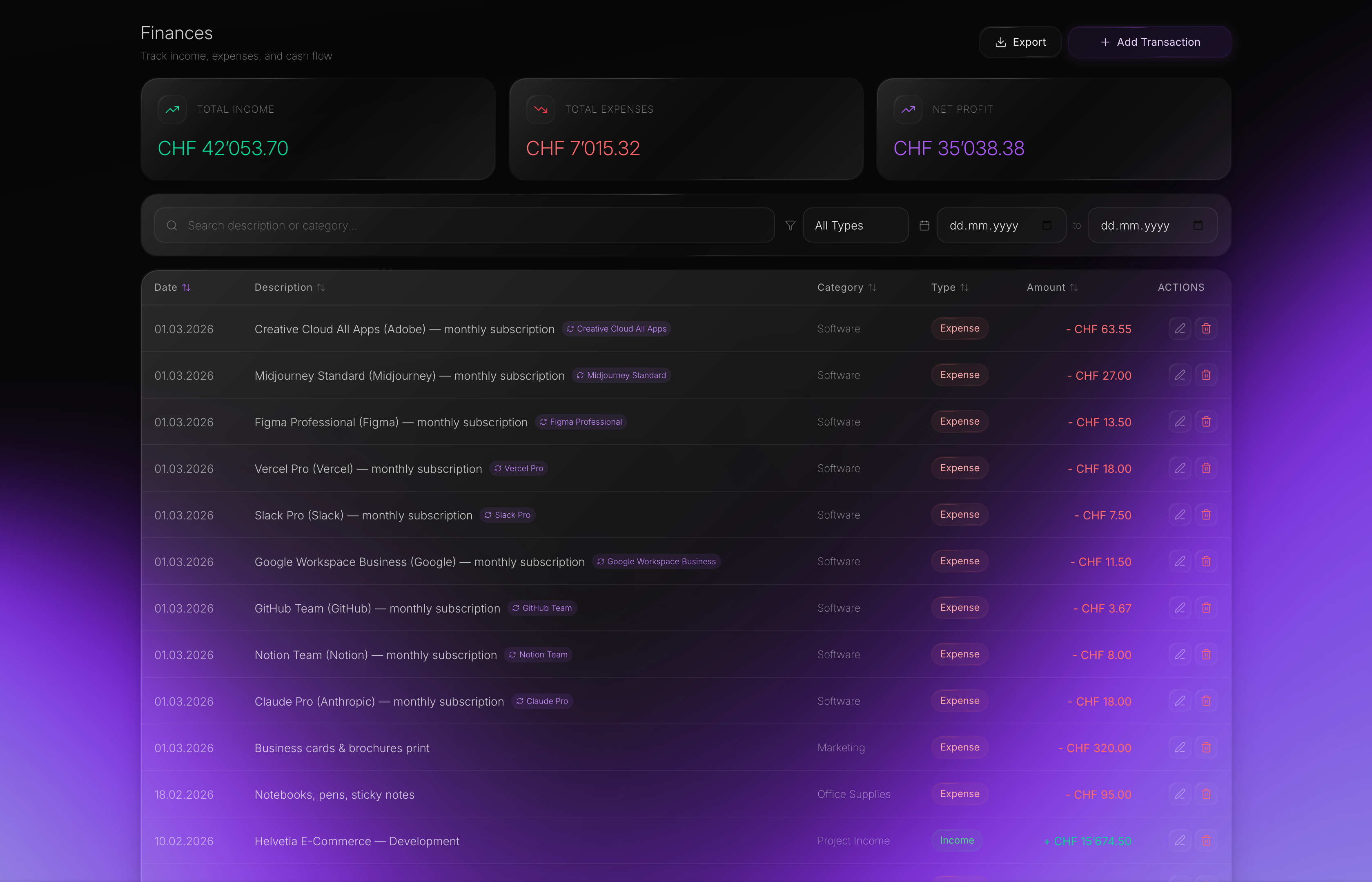Click the calendar icon next to All Types

coord(924,225)
